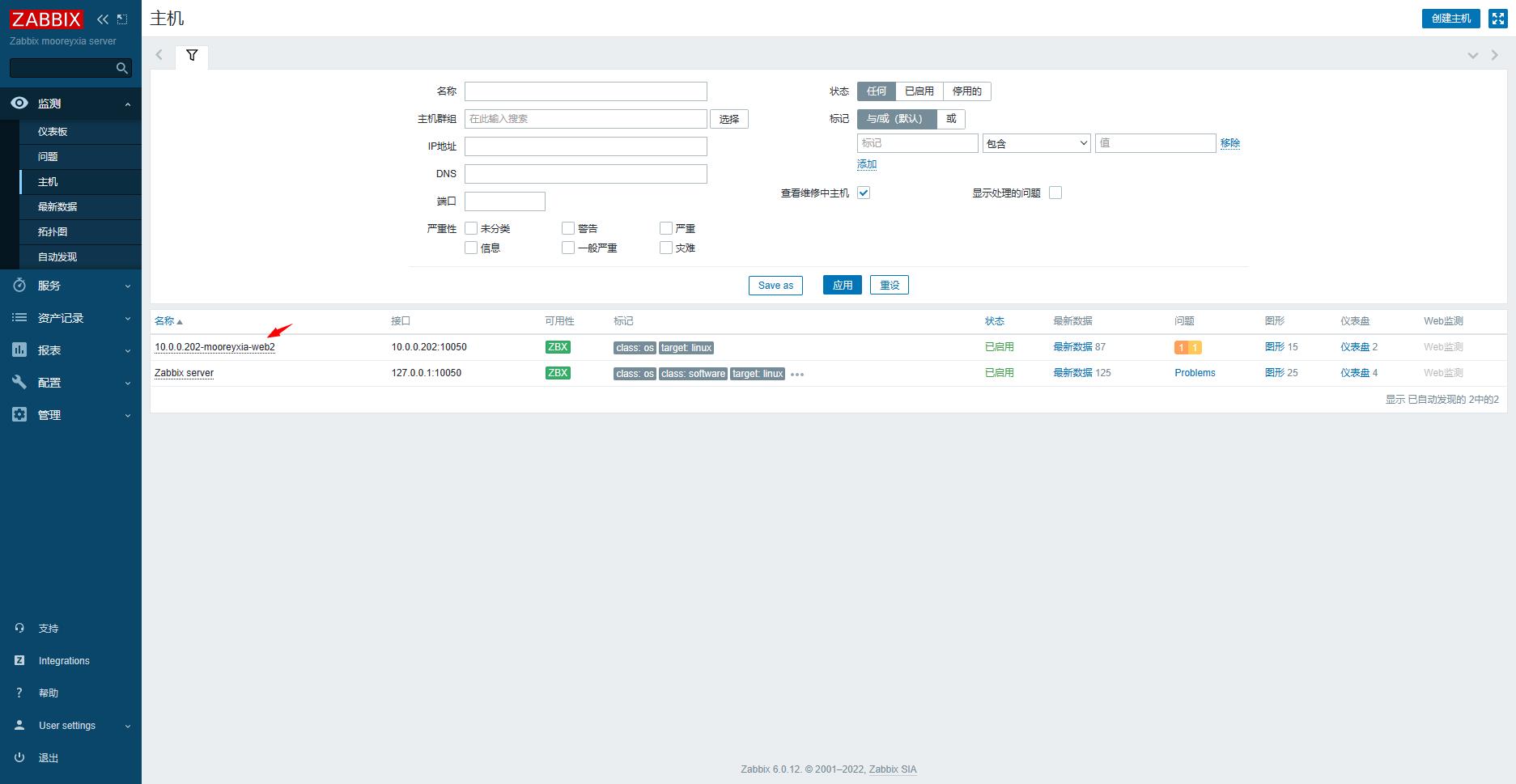Apply the filter with 应用 button
The image size is (1516, 784).
pos(843,285)
